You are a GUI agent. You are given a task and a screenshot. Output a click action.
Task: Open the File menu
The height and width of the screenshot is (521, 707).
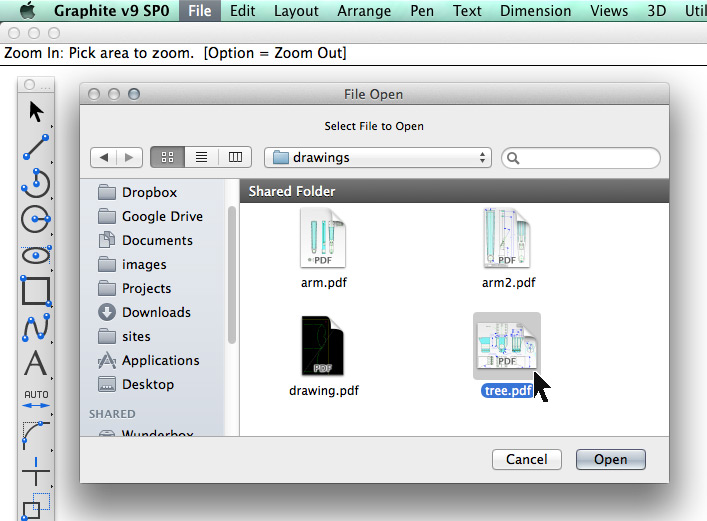[x=199, y=11]
